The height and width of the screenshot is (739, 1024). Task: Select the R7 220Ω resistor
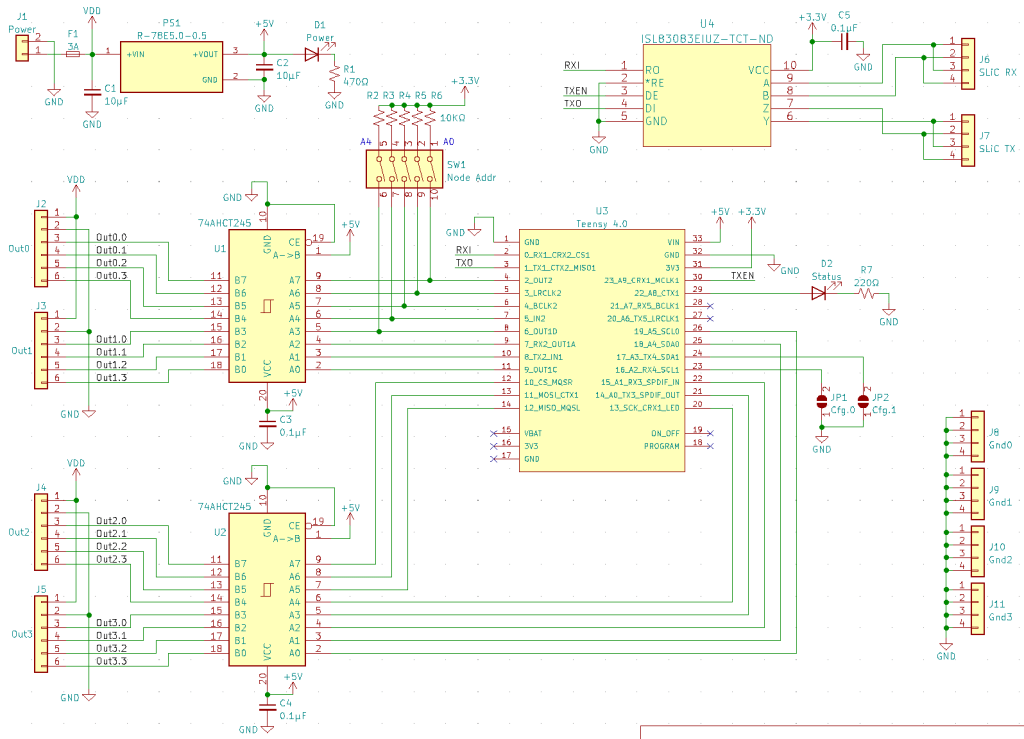866,293
